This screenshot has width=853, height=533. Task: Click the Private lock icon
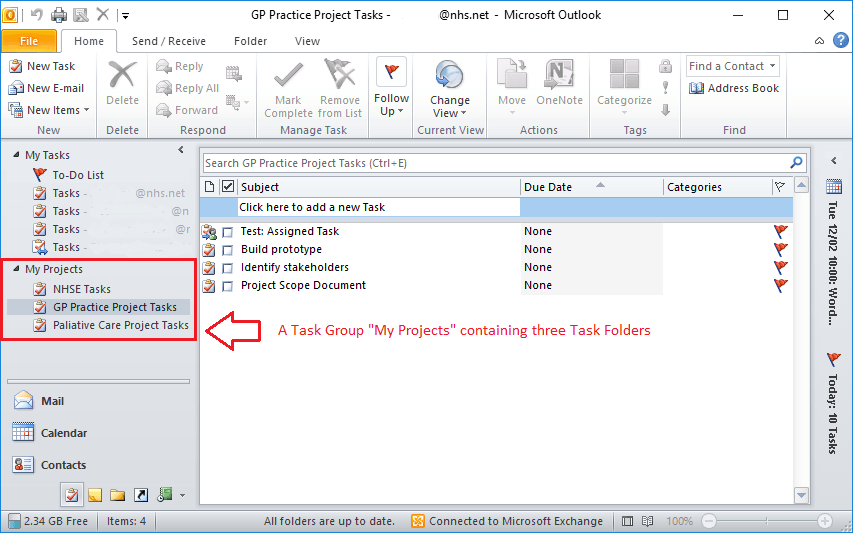pos(665,66)
